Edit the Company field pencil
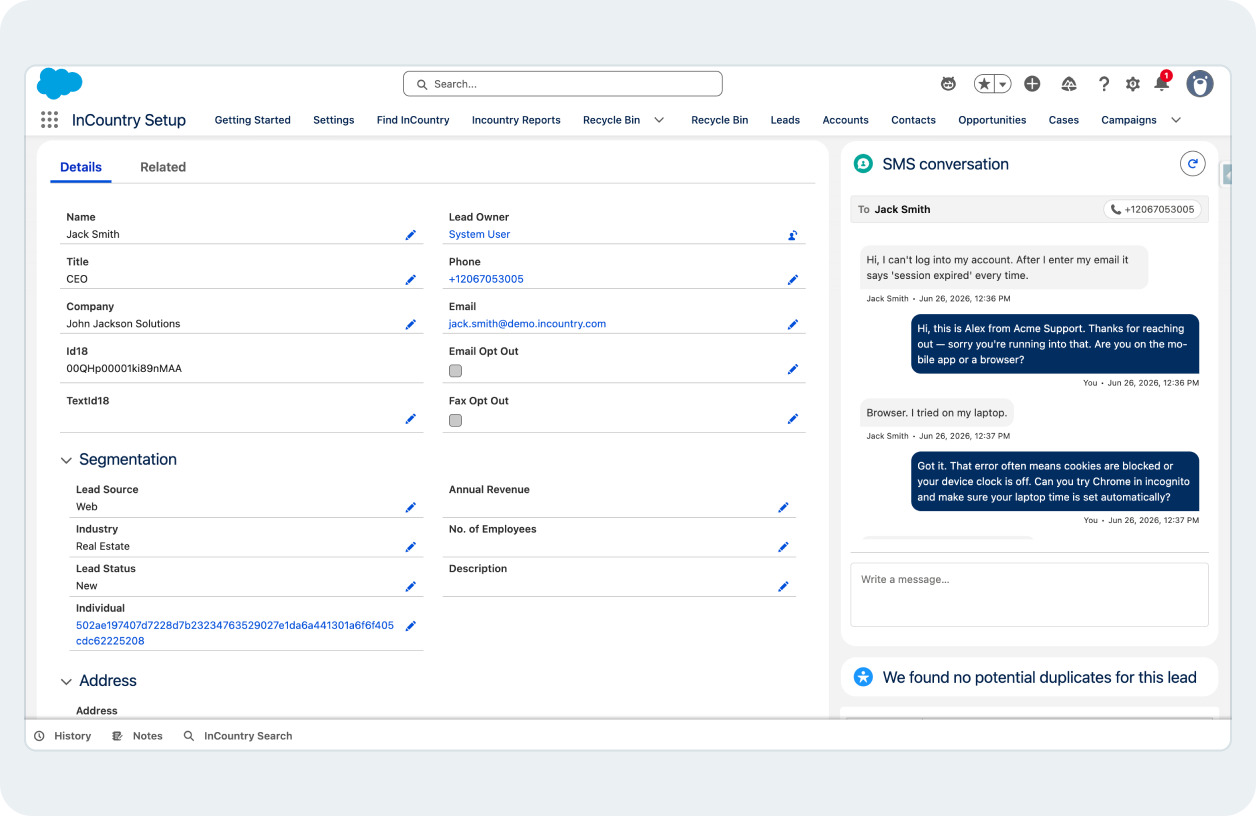Viewport: 1256px width, 816px height. pyautogui.click(x=410, y=325)
